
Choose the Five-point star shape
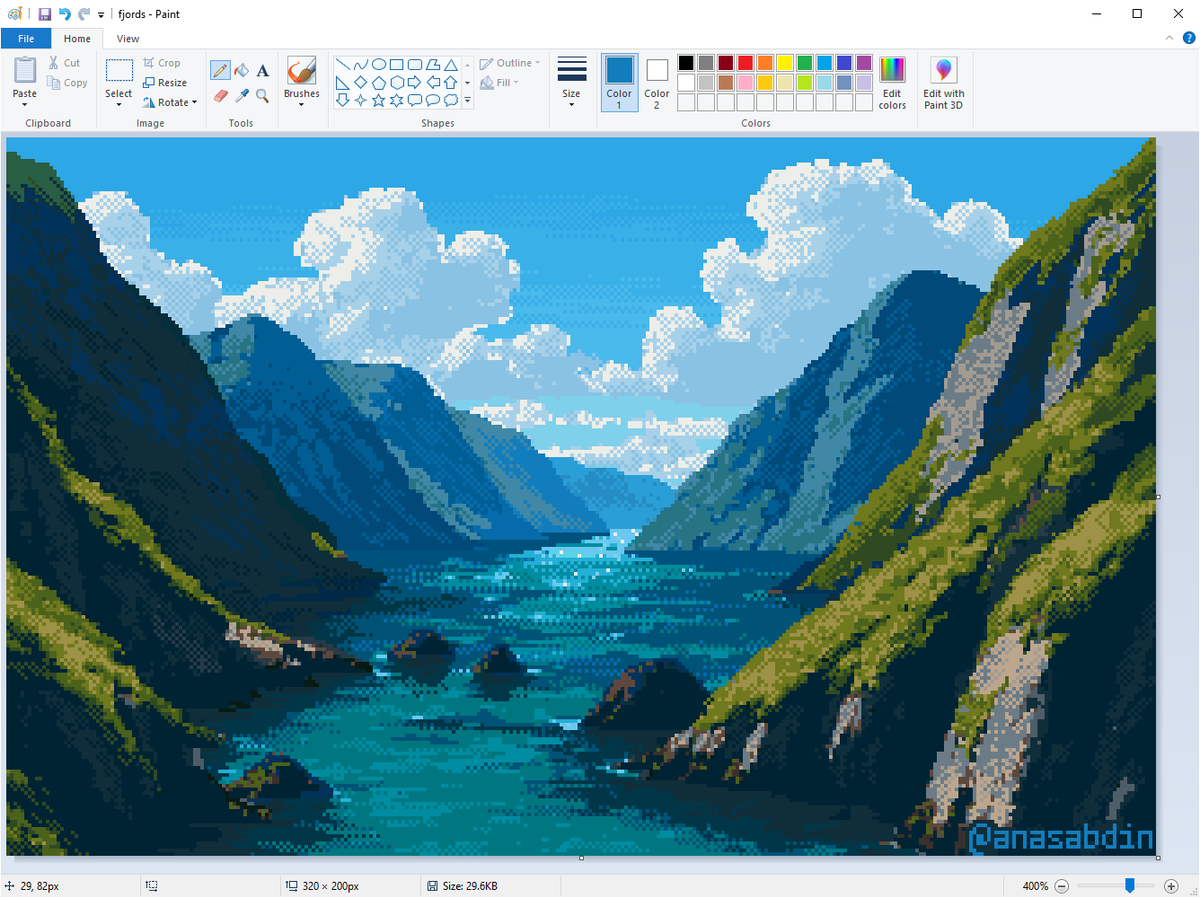[x=378, y=100]
